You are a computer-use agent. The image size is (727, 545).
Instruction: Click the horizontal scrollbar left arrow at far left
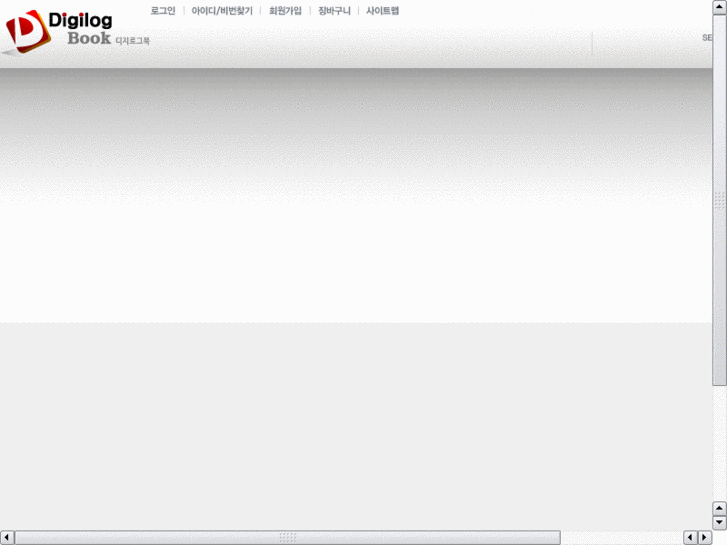click(x=7, y=537)
